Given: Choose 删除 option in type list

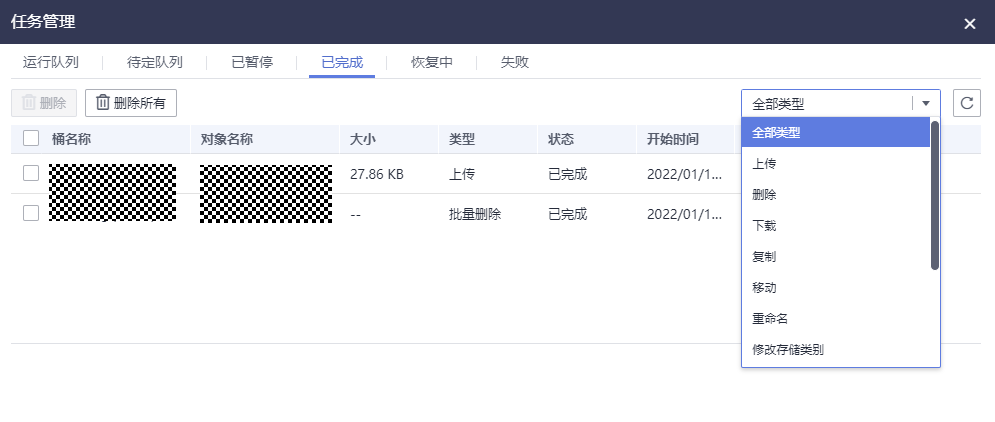Looking at the screenshot, I should [x=836, y=195].
